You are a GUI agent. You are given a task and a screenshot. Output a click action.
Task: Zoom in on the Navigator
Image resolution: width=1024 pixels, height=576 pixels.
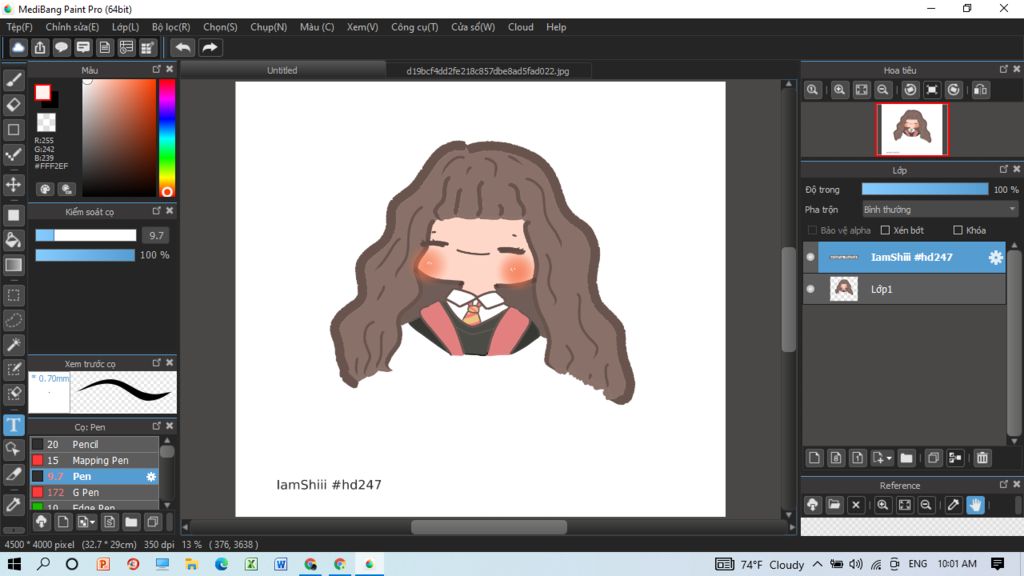(x=839, y=90)
